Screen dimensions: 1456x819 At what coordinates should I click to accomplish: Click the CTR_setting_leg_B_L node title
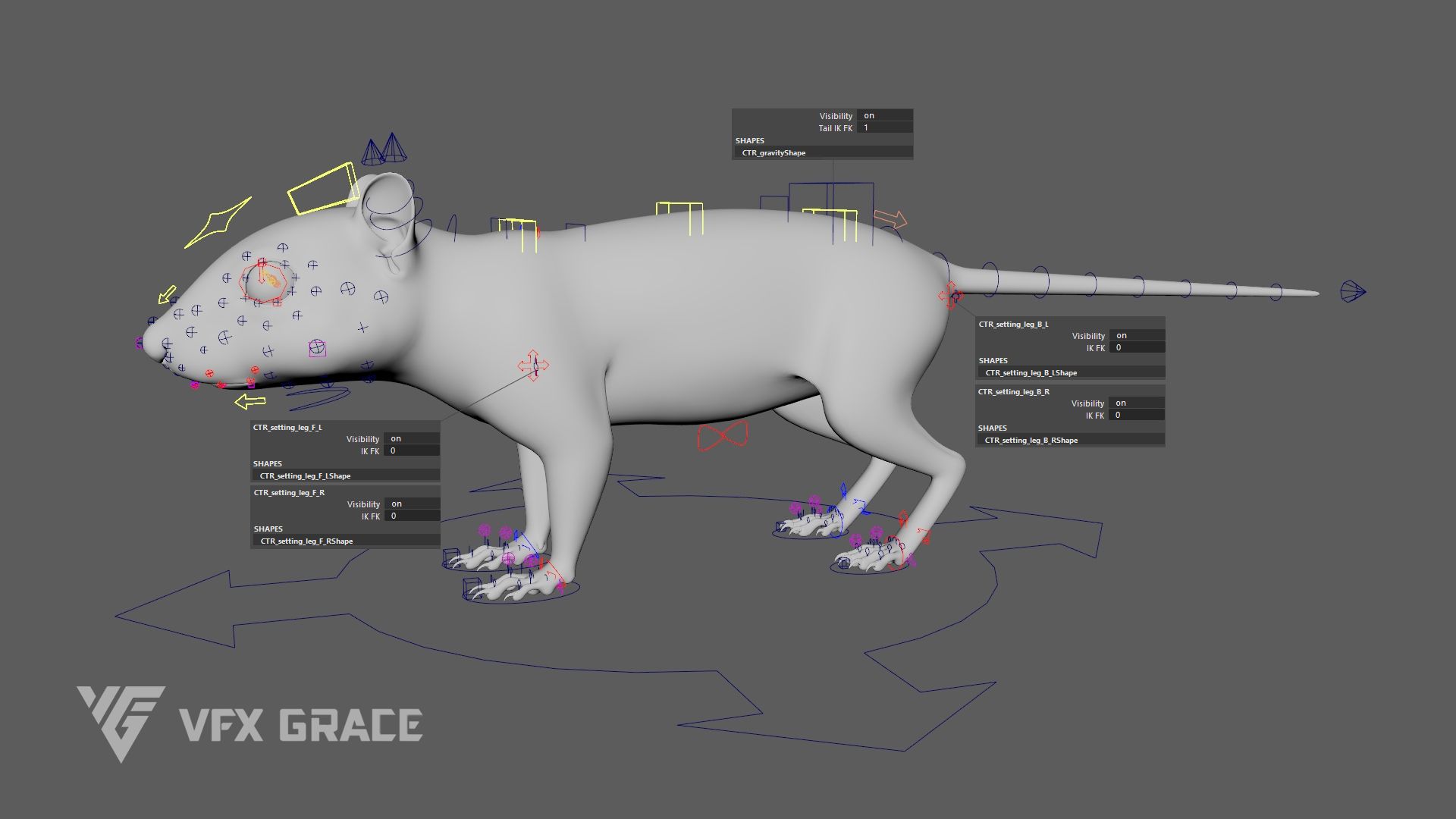[x=1013, y=324]
